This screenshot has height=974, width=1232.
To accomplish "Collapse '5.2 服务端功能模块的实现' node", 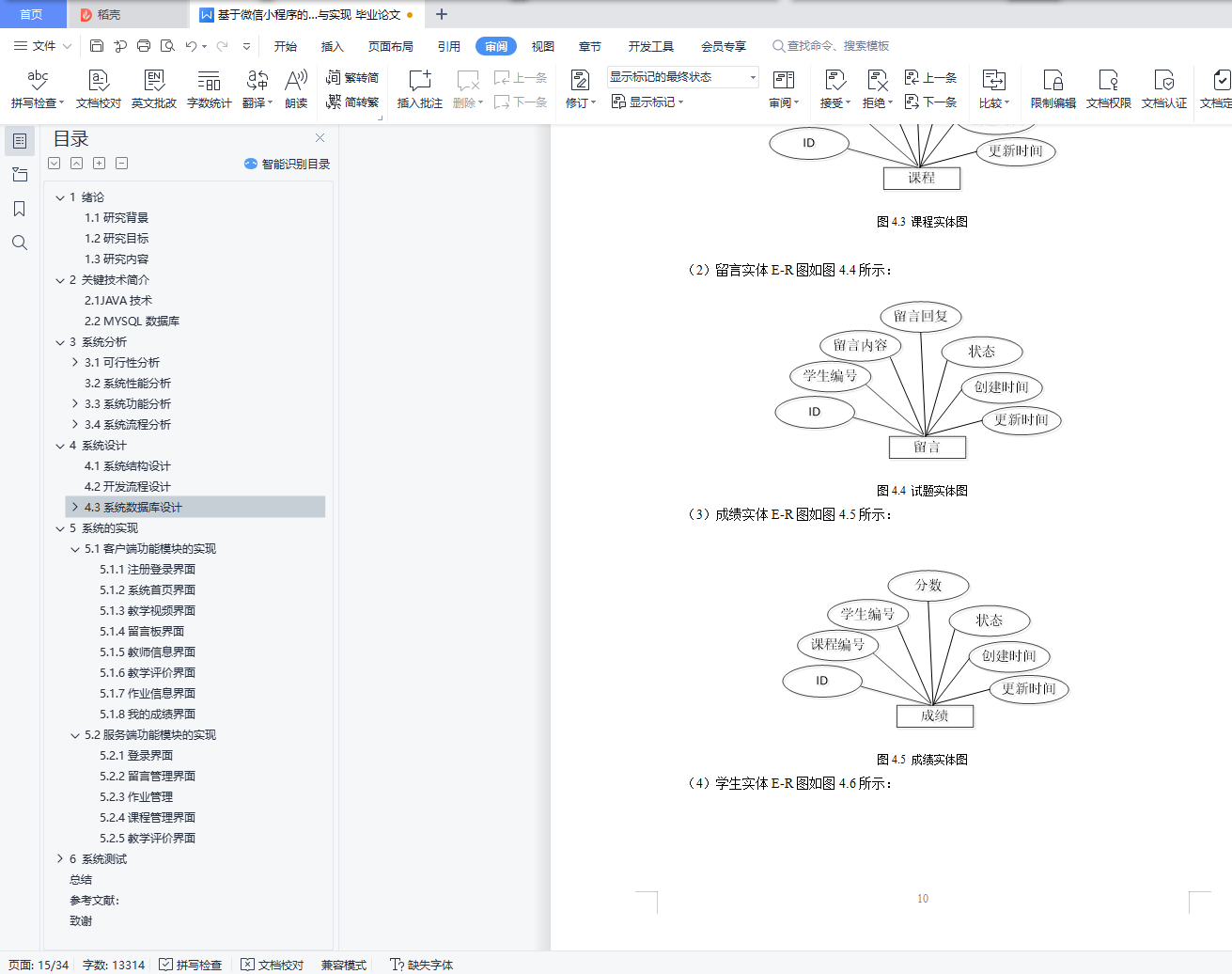I will (x=75, y=735).
